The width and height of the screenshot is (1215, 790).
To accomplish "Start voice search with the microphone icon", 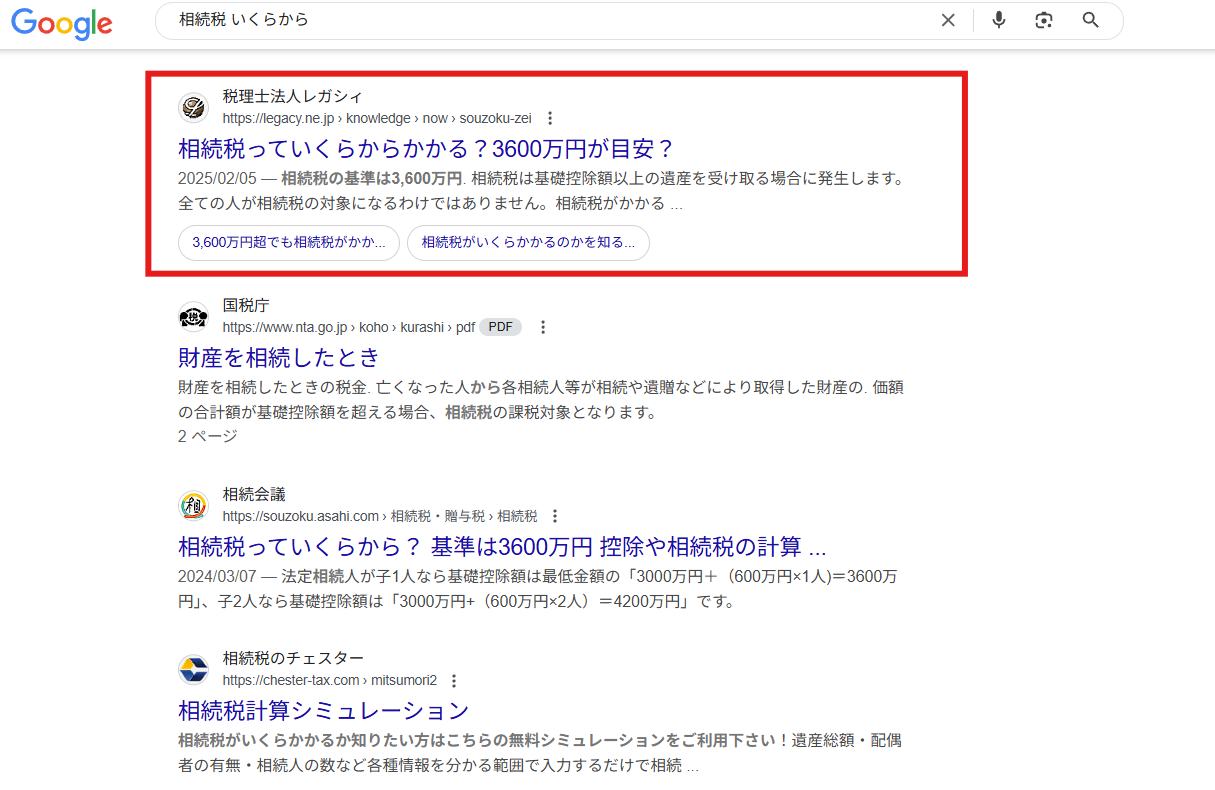I will pyautogui.click(x=998, y=20).
